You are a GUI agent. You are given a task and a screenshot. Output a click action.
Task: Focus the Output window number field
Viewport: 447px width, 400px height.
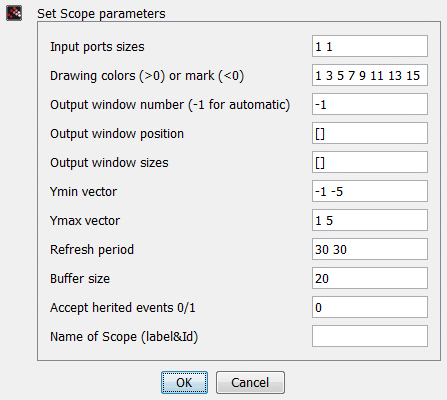click(370, 104)
